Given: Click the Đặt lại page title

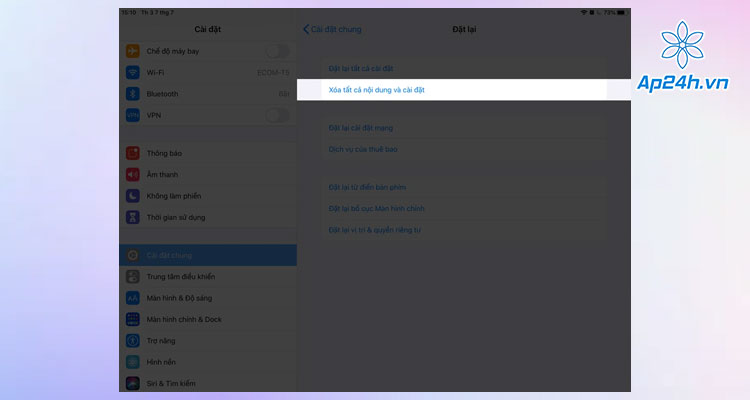Looking at the screenshot, I should 464,29.
